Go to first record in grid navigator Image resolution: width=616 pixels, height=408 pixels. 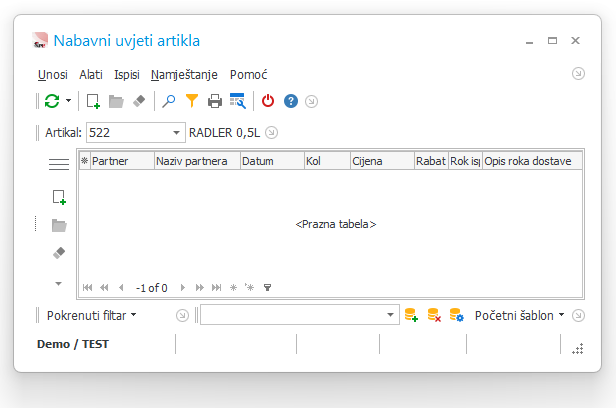click(x=87, y=287)
